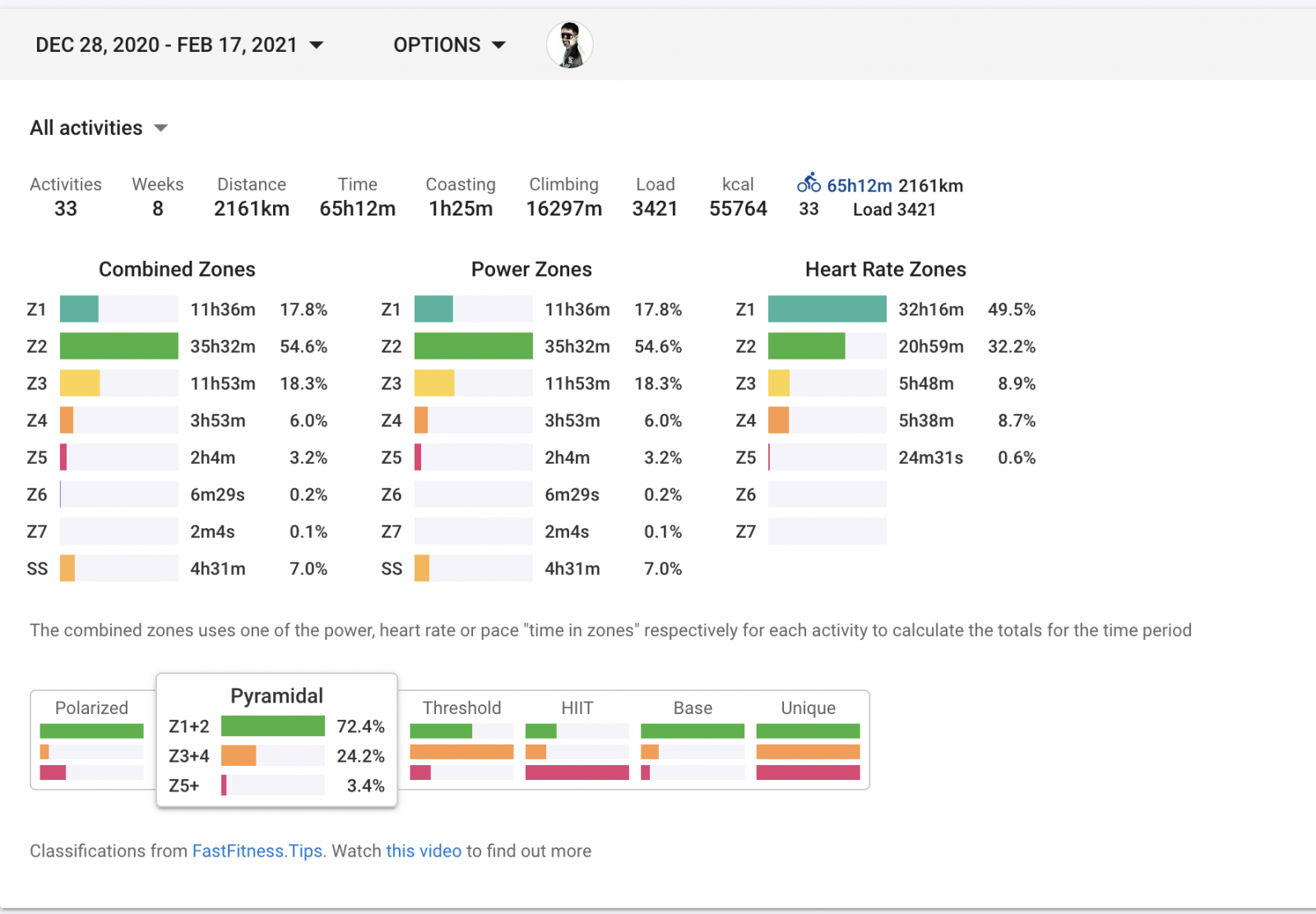Click the Combined Zones SS orange bar
The width and height of the screenshot is (1316, 914).
pos(67,568)
